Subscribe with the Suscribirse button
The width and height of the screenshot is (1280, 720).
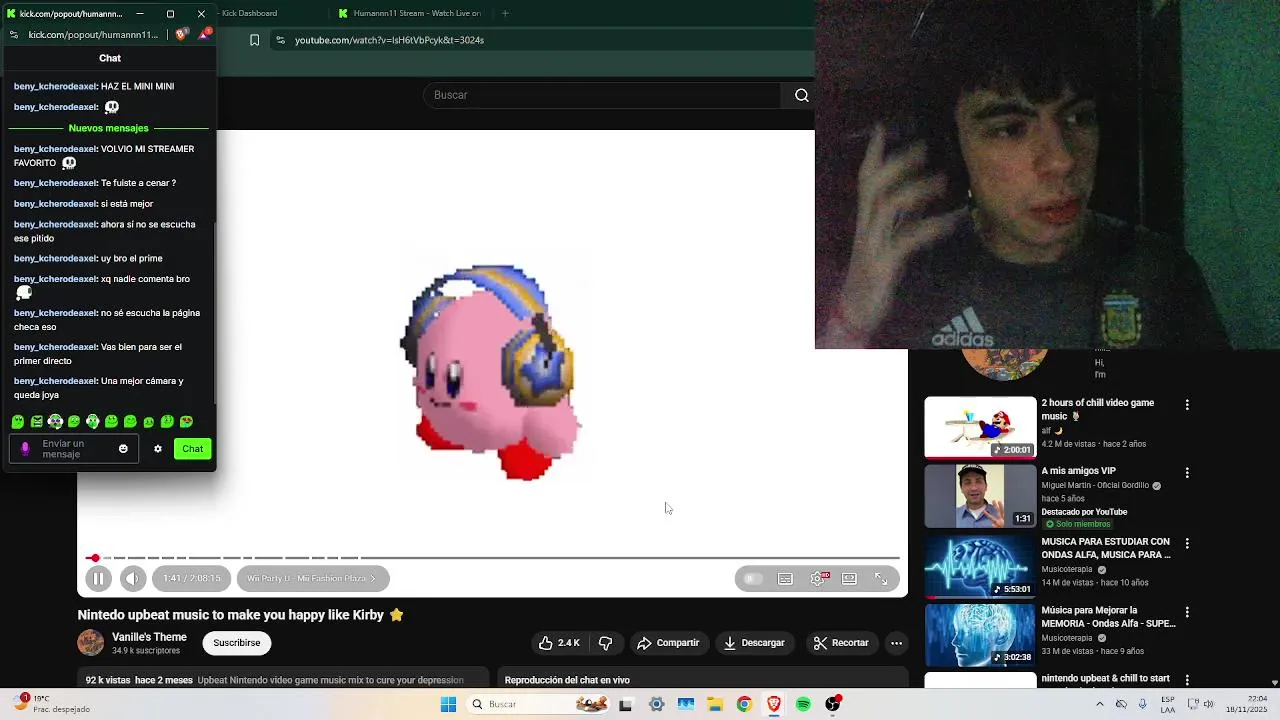(x=237, y=643)
